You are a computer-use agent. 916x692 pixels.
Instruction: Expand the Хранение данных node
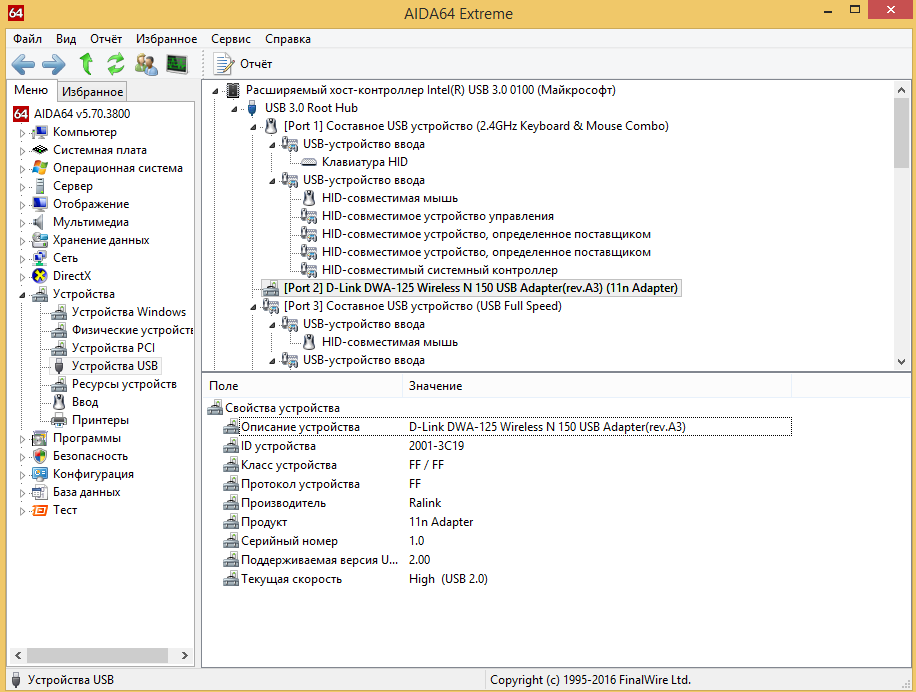click(22, 241)
